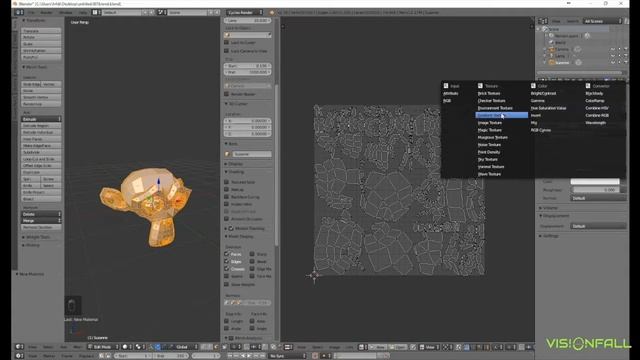Open the Cycles Render engine dropdown
The image size is (640, 360).
[244, 12]
